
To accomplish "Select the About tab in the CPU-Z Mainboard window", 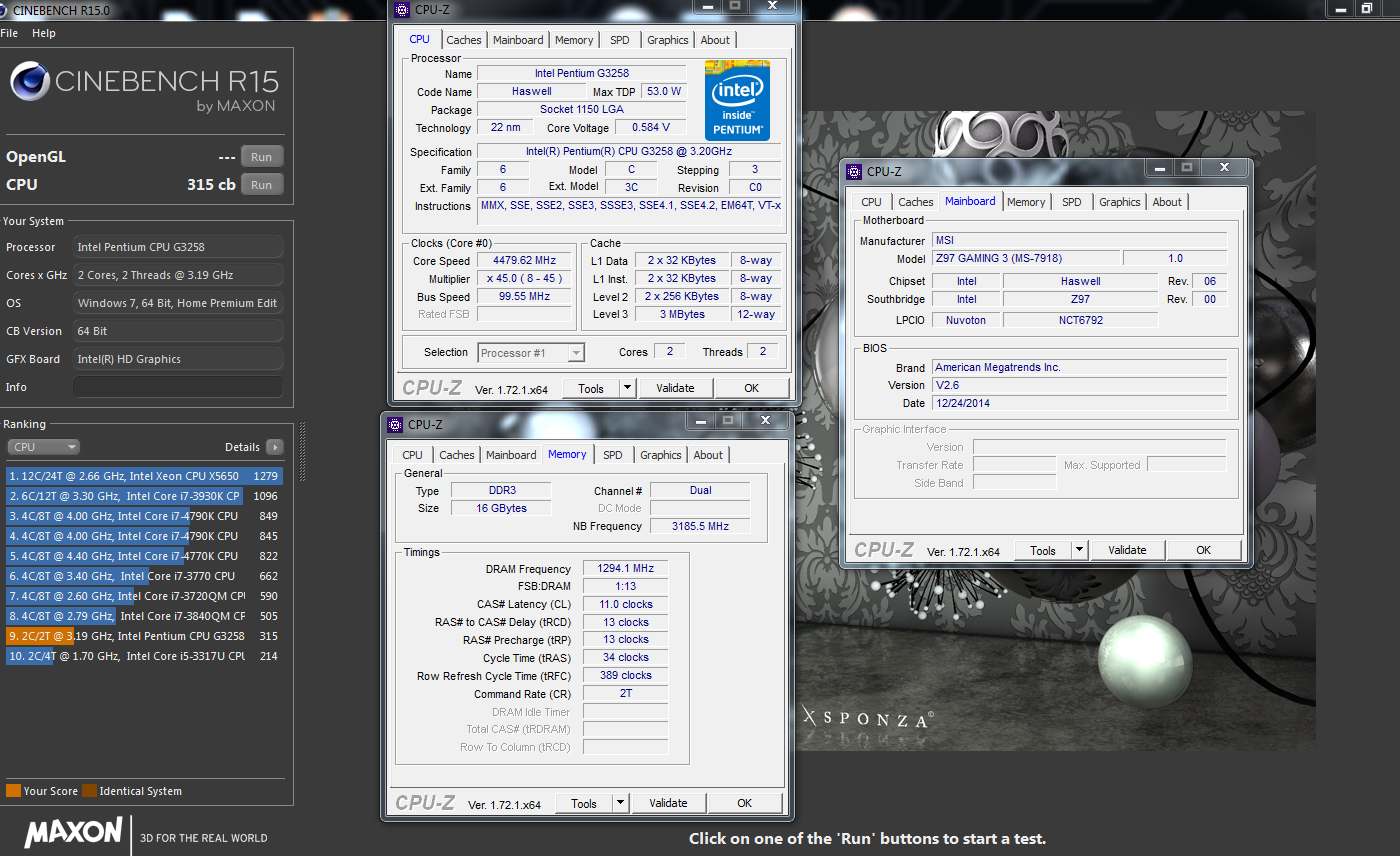I will (1167, 202).
